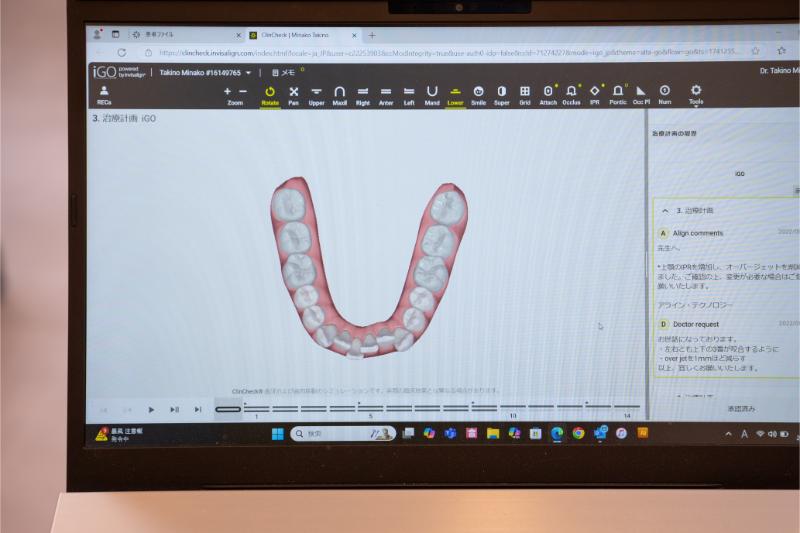Toggle Attachments visibility
This screenshot has height=533, width=800.
point(548,94)
